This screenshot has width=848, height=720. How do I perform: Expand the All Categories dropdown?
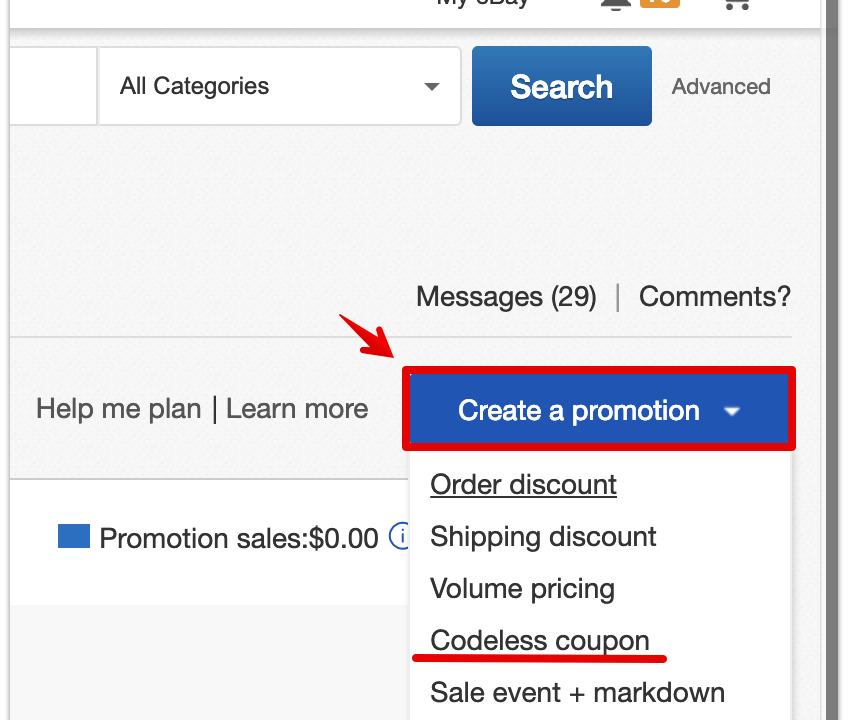pyautogui.click(x=280, y=86)
